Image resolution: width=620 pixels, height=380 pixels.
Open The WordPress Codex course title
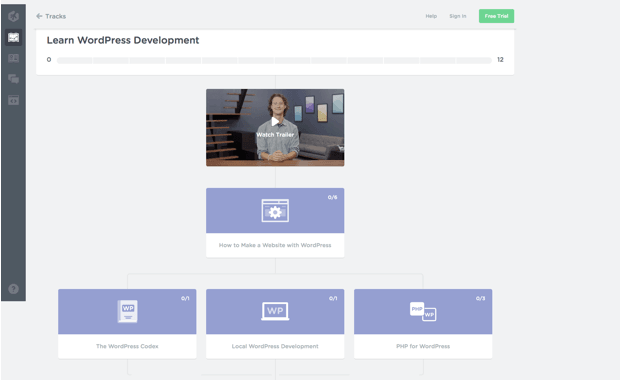[127, 346]
